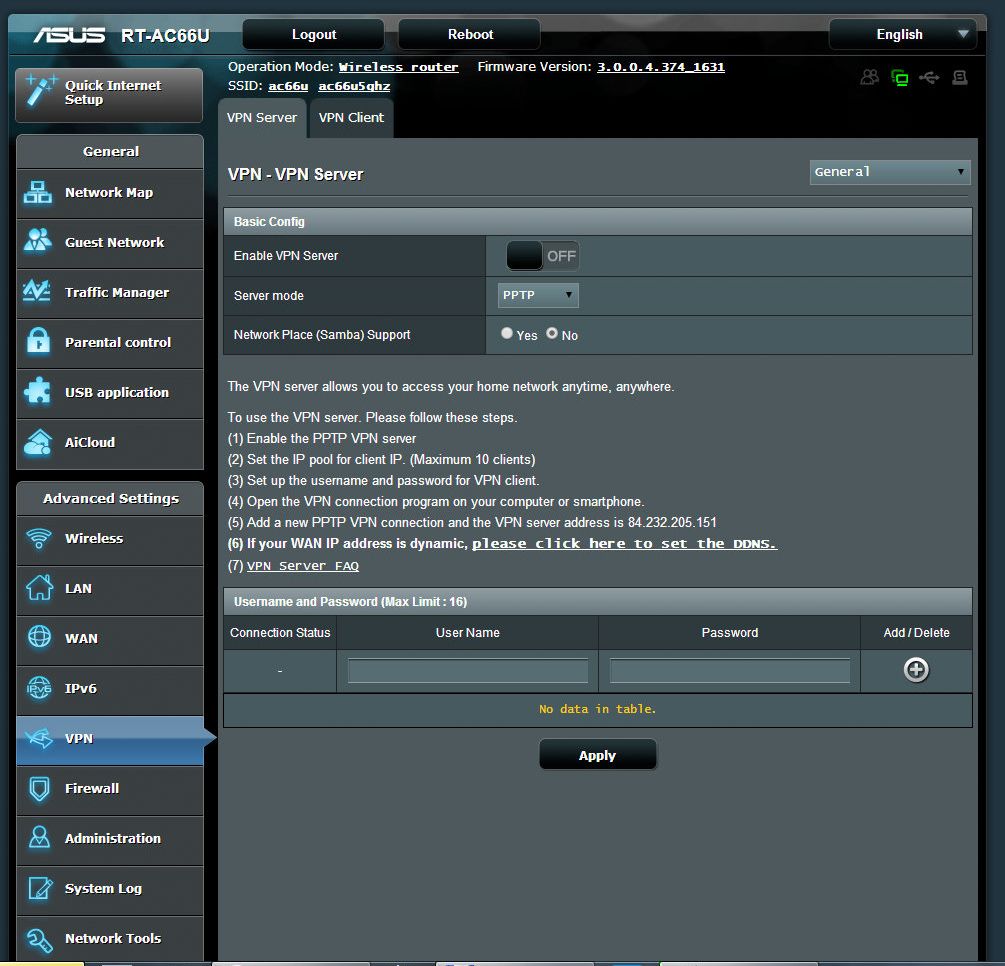
Task: Click the ac66u SSID link
Action: 288,87
